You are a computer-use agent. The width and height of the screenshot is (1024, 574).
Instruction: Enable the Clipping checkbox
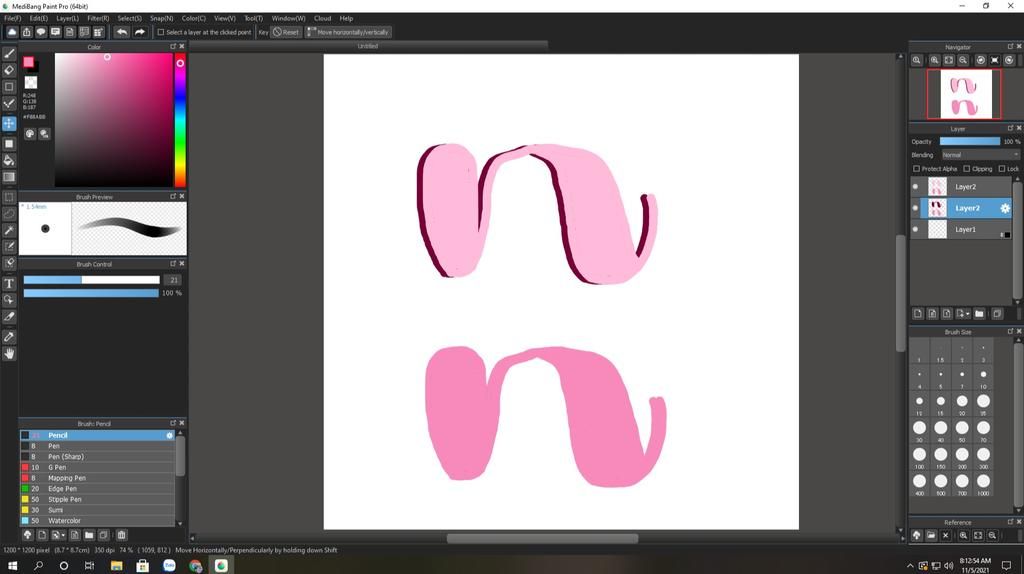click(x=967, y=168)
